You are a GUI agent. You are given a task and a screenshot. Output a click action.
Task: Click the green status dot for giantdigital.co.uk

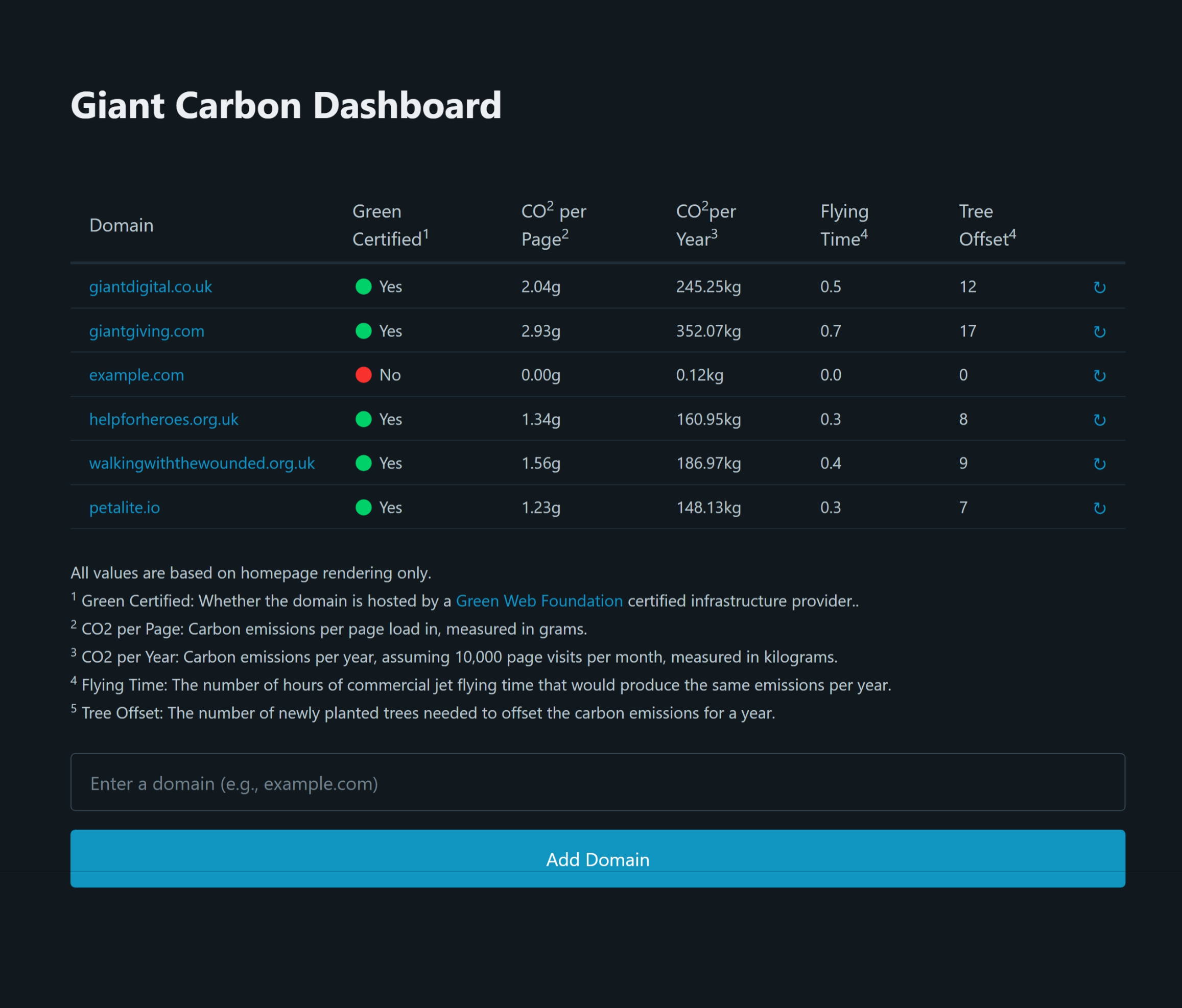coord(363,286)
